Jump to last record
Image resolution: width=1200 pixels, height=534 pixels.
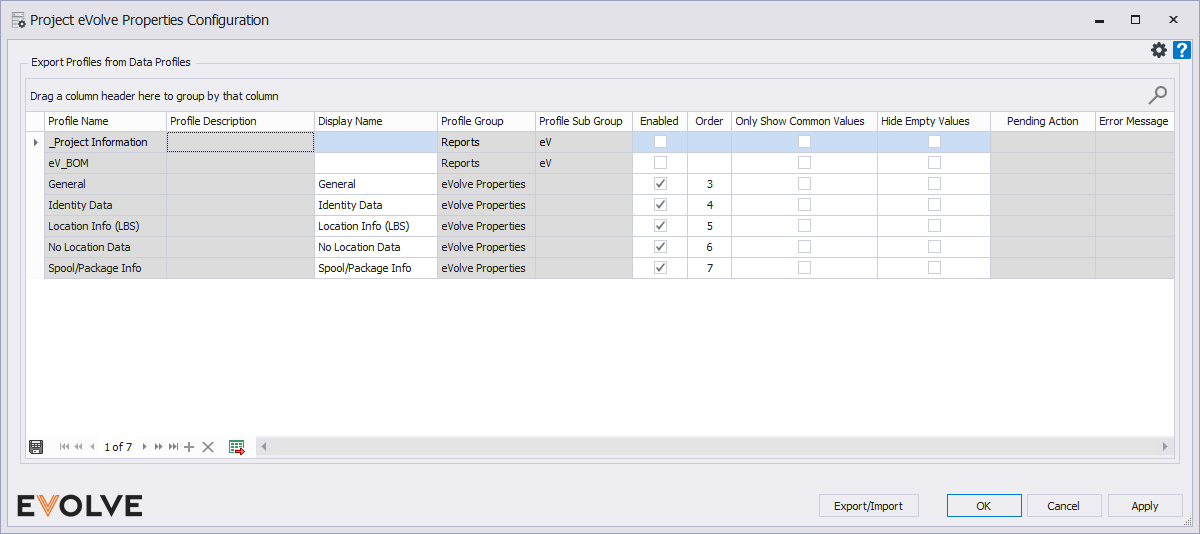point(173,447)
